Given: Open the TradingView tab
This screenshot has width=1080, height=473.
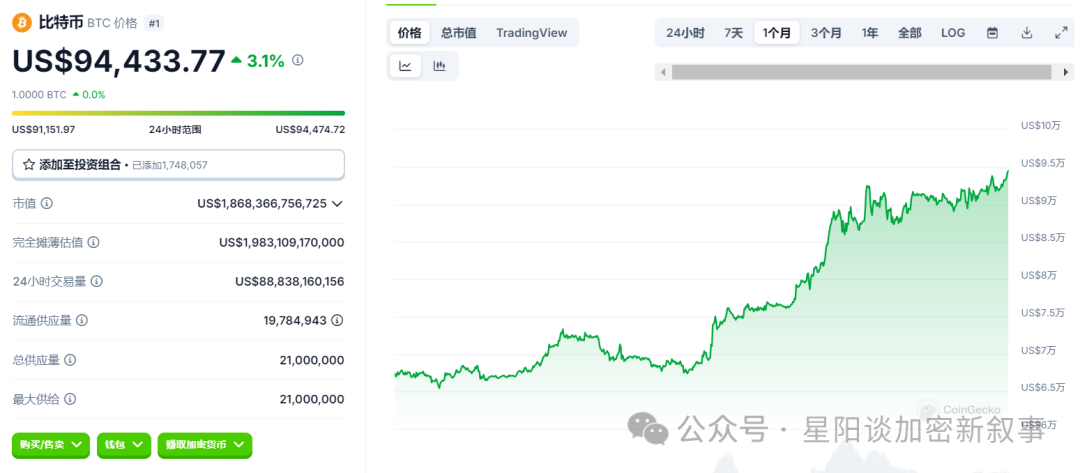Looking at the screenshot, I should (x=531, y=33).
